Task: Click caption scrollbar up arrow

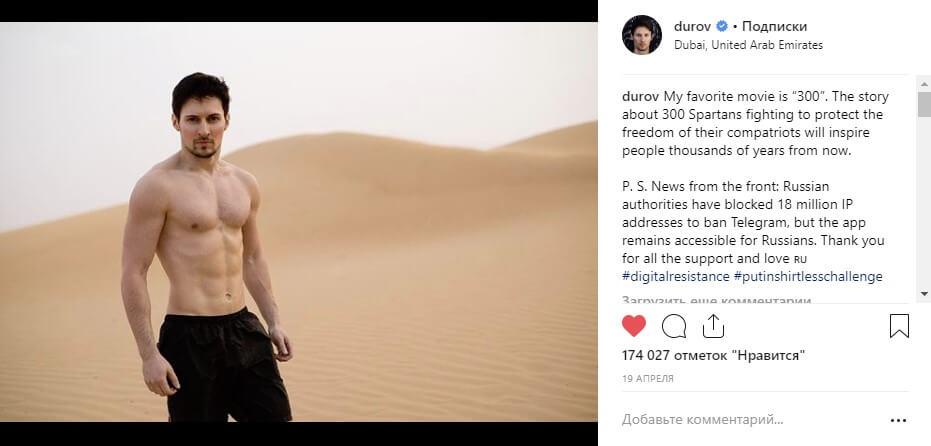Action: point(924,83)
